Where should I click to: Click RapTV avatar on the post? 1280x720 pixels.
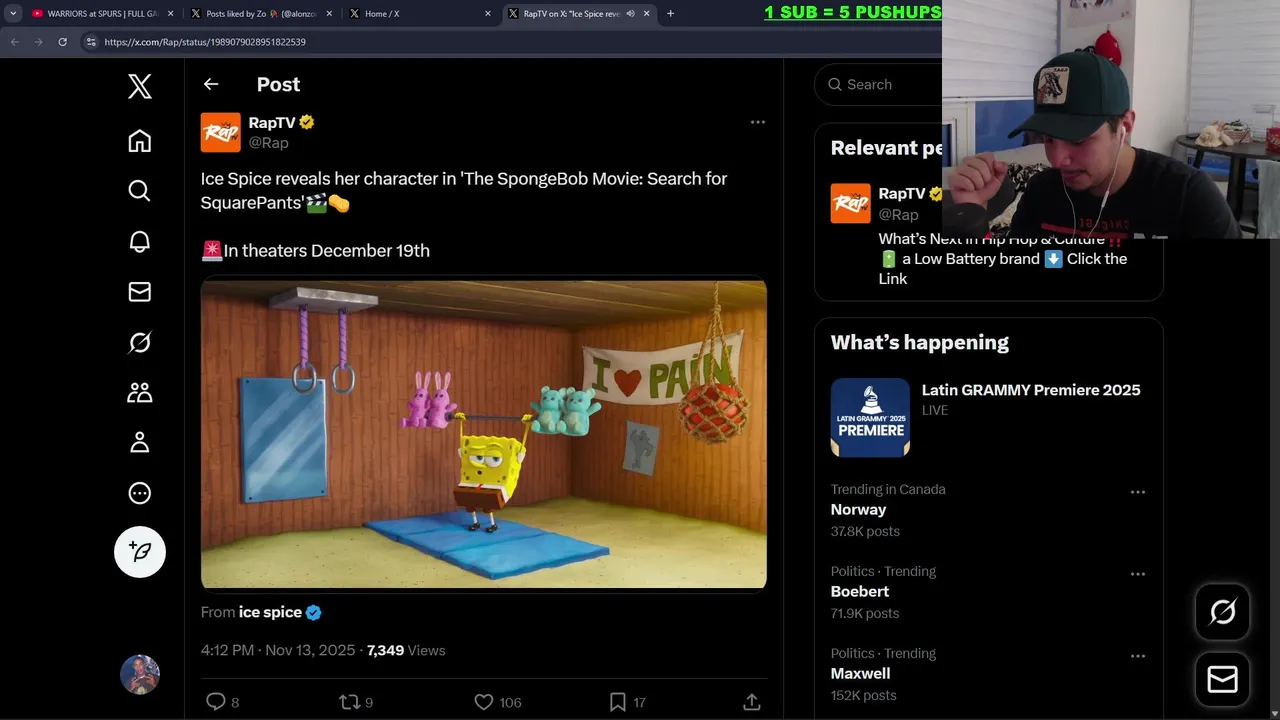point(221,132)
